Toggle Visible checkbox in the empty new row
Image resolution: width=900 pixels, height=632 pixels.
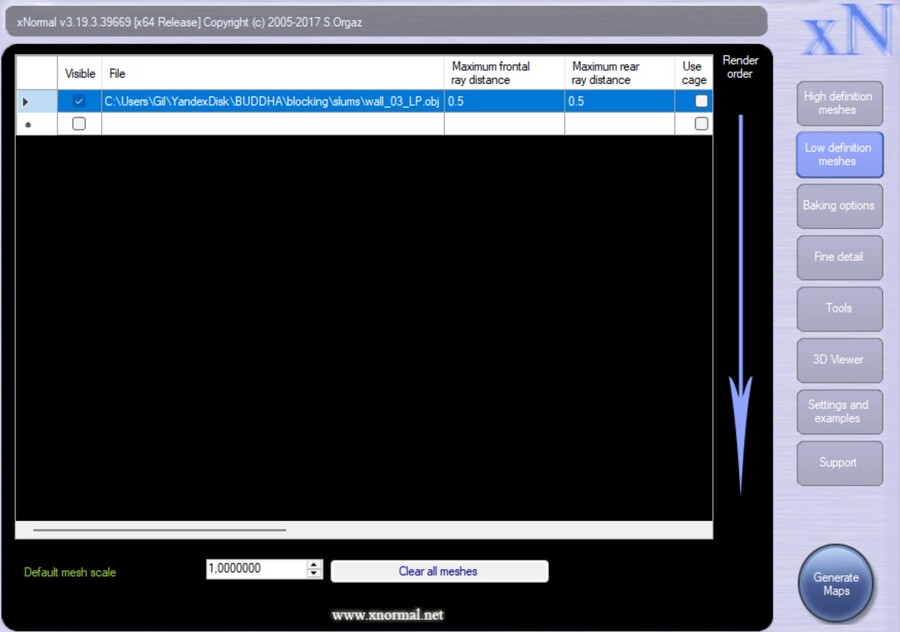pos(79,123)
